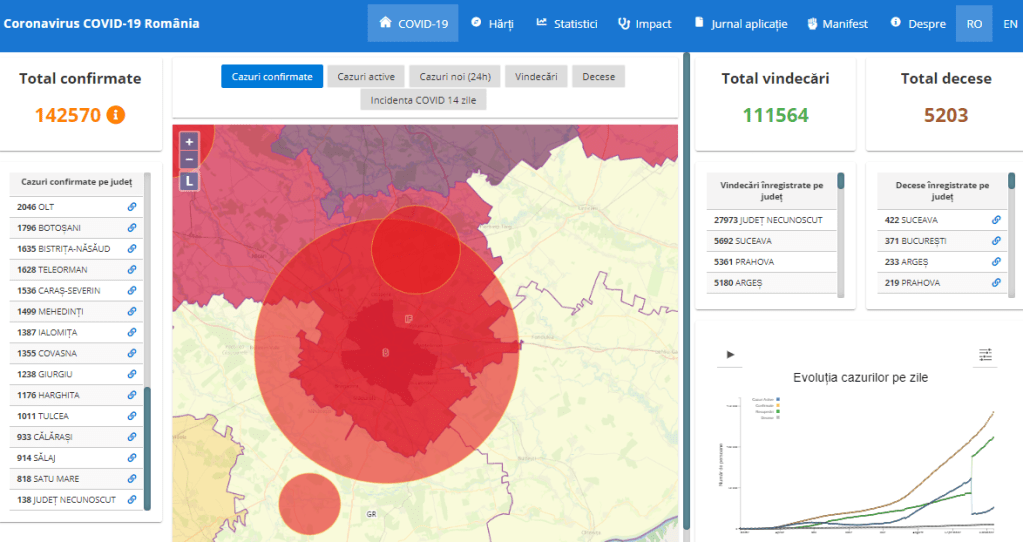Select Vindecări map filter
The height and width of the screenshot is (542, 1023).
coord(537,77)
